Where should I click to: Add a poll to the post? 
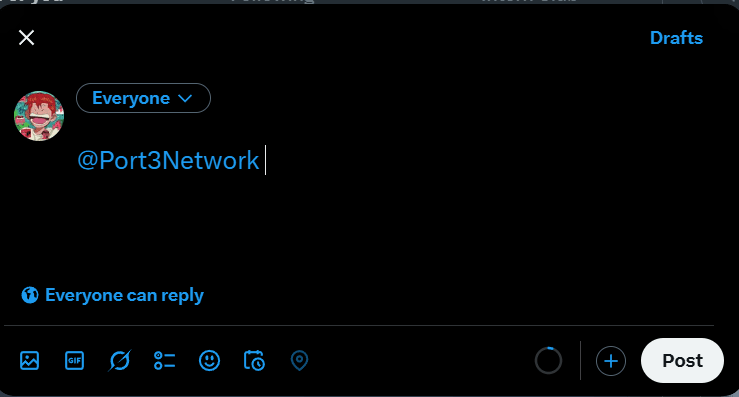tap(164, 361)
